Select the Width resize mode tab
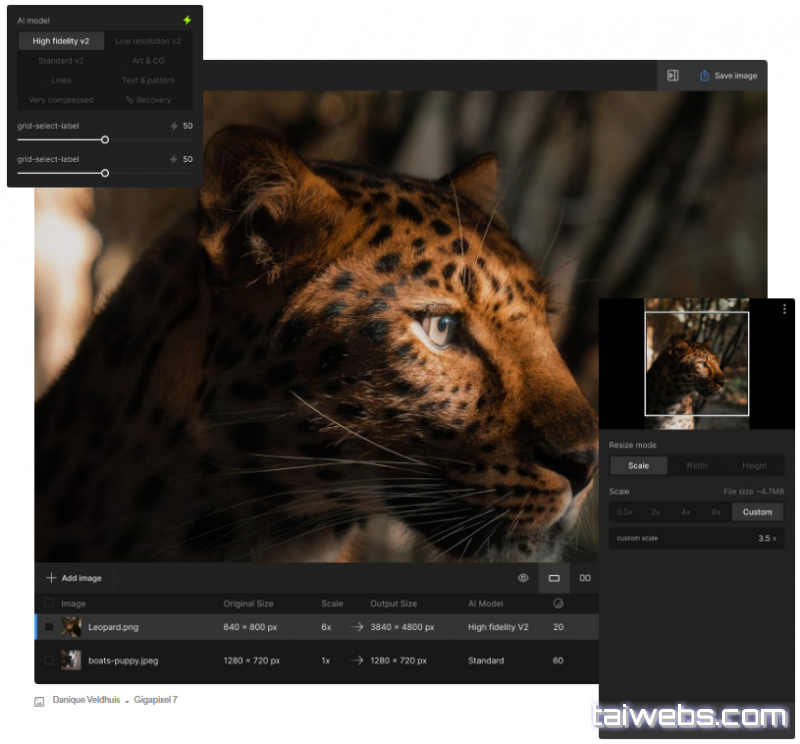The width and height of the screenshot is (800, 744). click(x=696, y=465)
